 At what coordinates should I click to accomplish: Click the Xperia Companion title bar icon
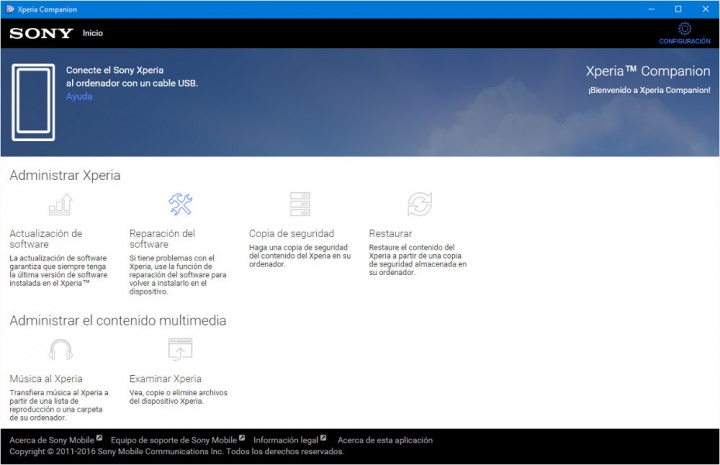(10, 9)
